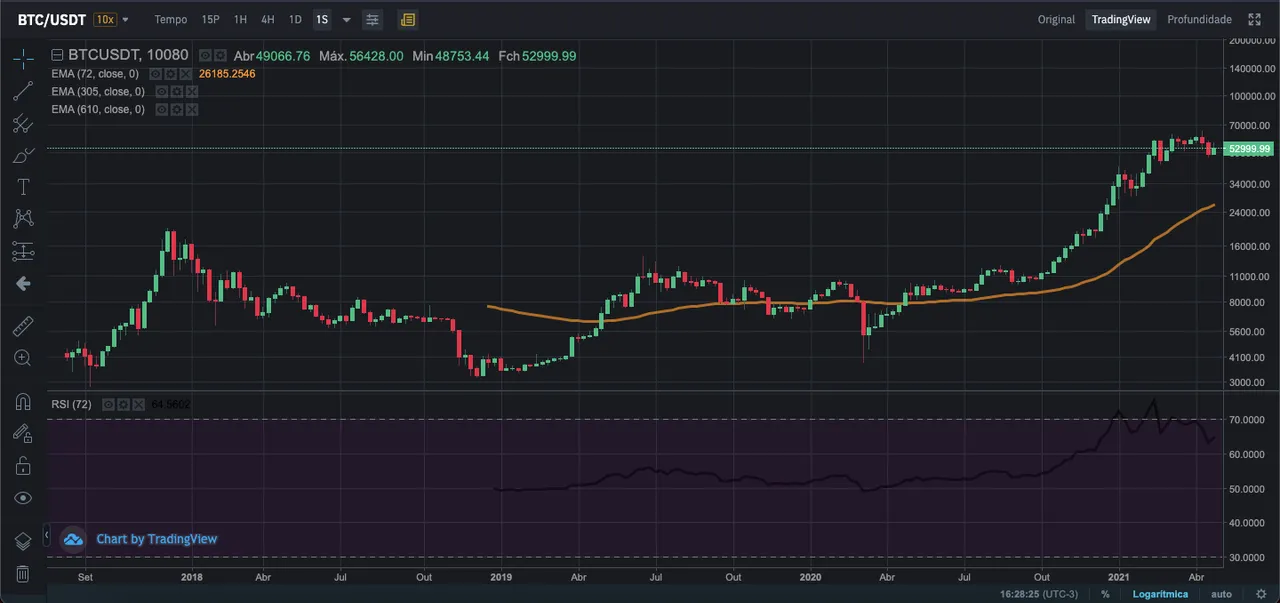Select the XABCD pattern tool
Image resolution: width=1280 pixels, height=603 pixels.
23,218
